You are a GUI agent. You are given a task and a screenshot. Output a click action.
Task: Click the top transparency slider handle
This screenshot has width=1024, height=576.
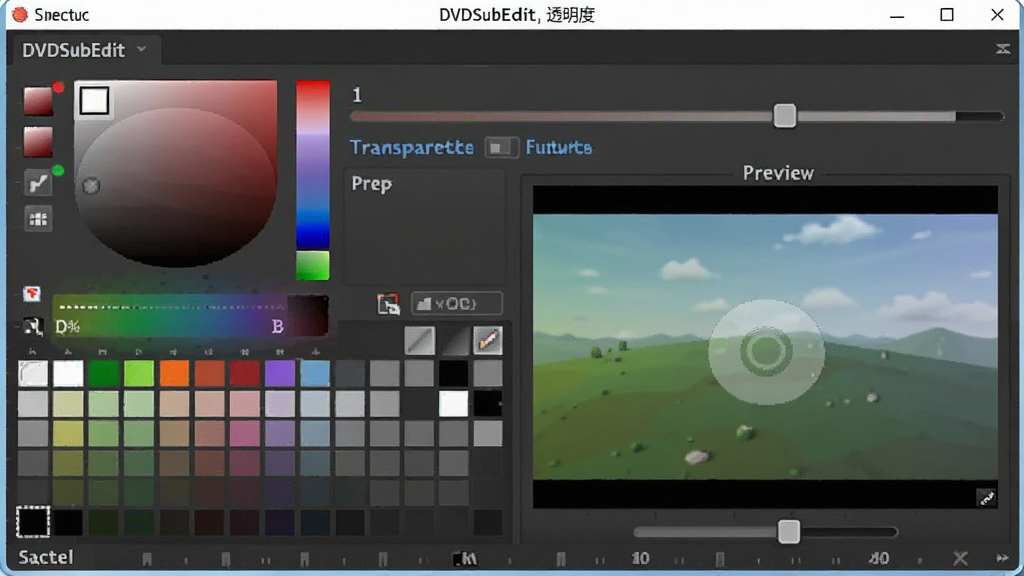tap(784, 116)
